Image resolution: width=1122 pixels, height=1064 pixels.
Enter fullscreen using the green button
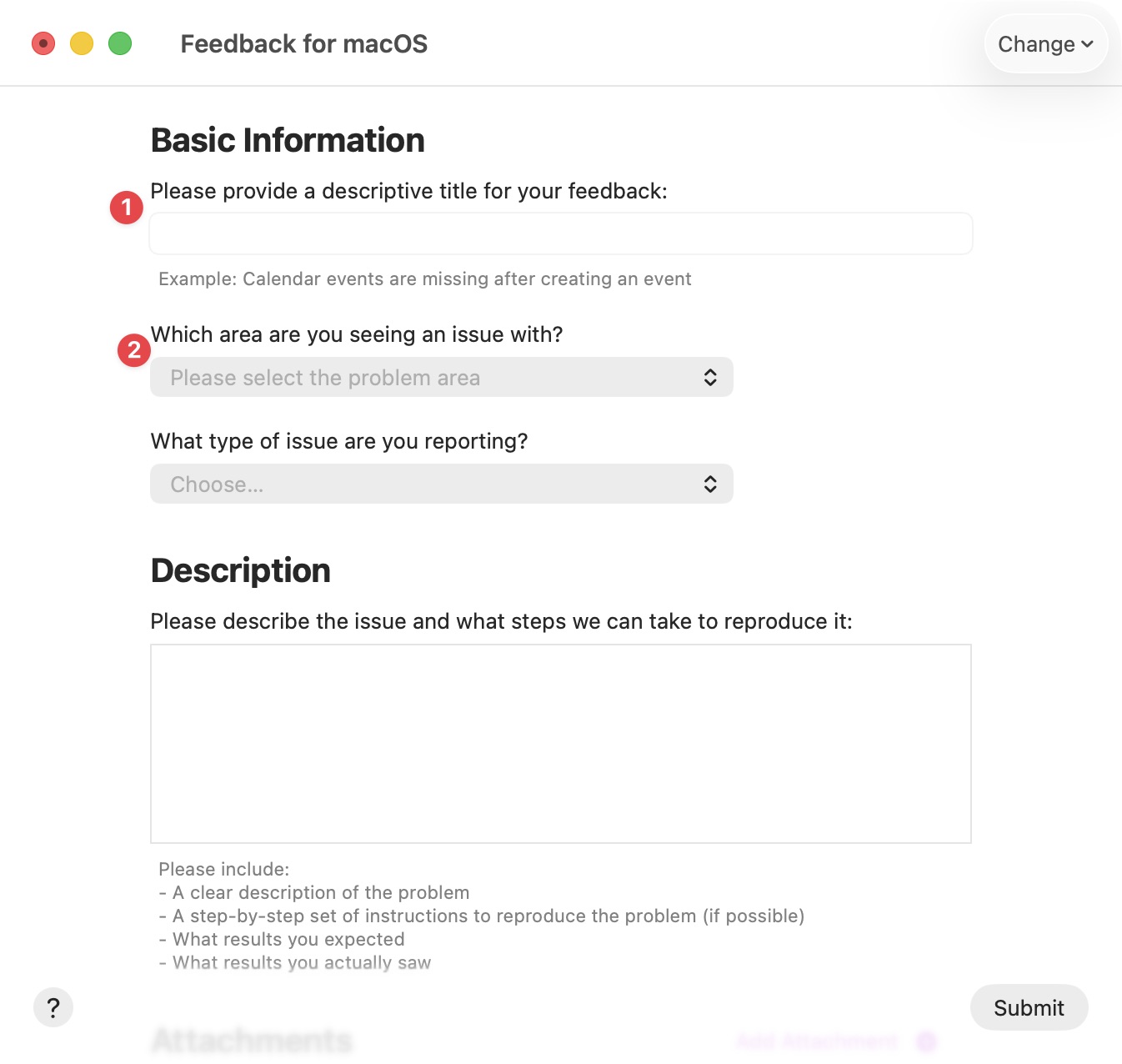click(120, 43)
